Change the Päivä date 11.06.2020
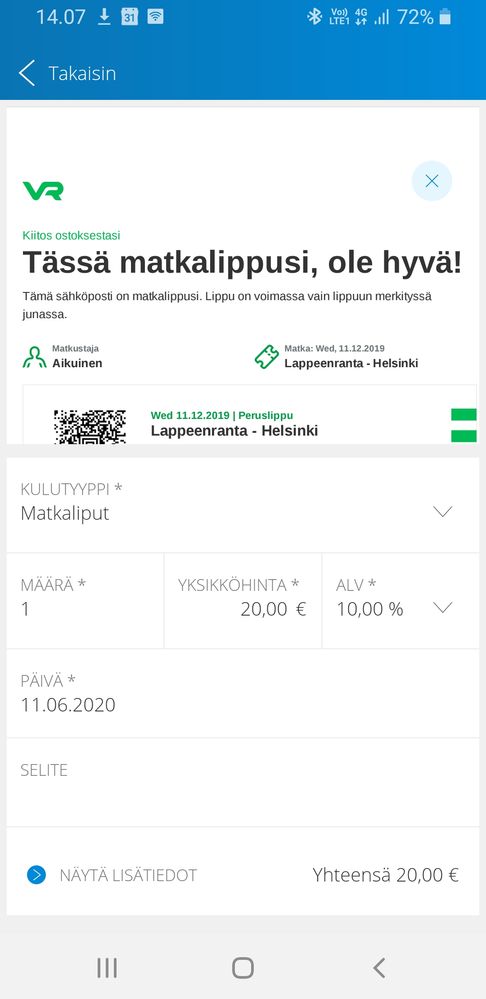Viewport: 486px width, 999px height. [x=243, y=694]
